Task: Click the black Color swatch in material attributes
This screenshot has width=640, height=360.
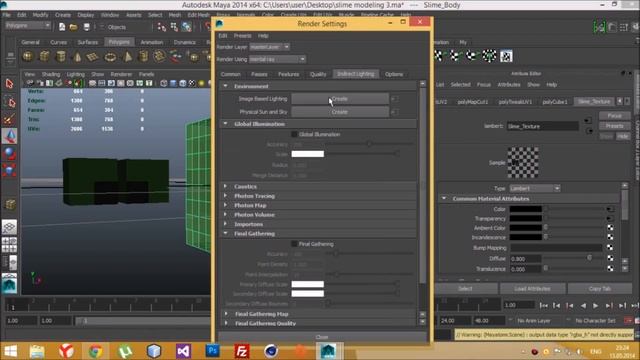Action: (x=526, y=209)
